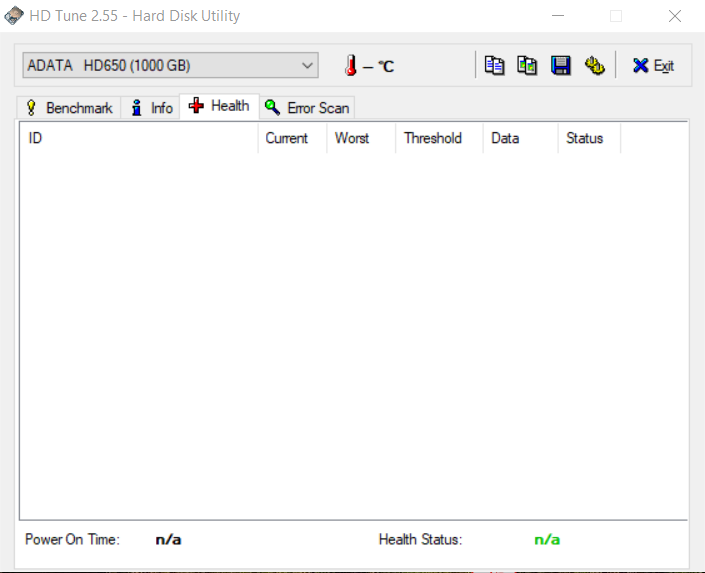Click the copy screenshot to clipboard icon
The image size is (705, 573).
tap(527, 66)
